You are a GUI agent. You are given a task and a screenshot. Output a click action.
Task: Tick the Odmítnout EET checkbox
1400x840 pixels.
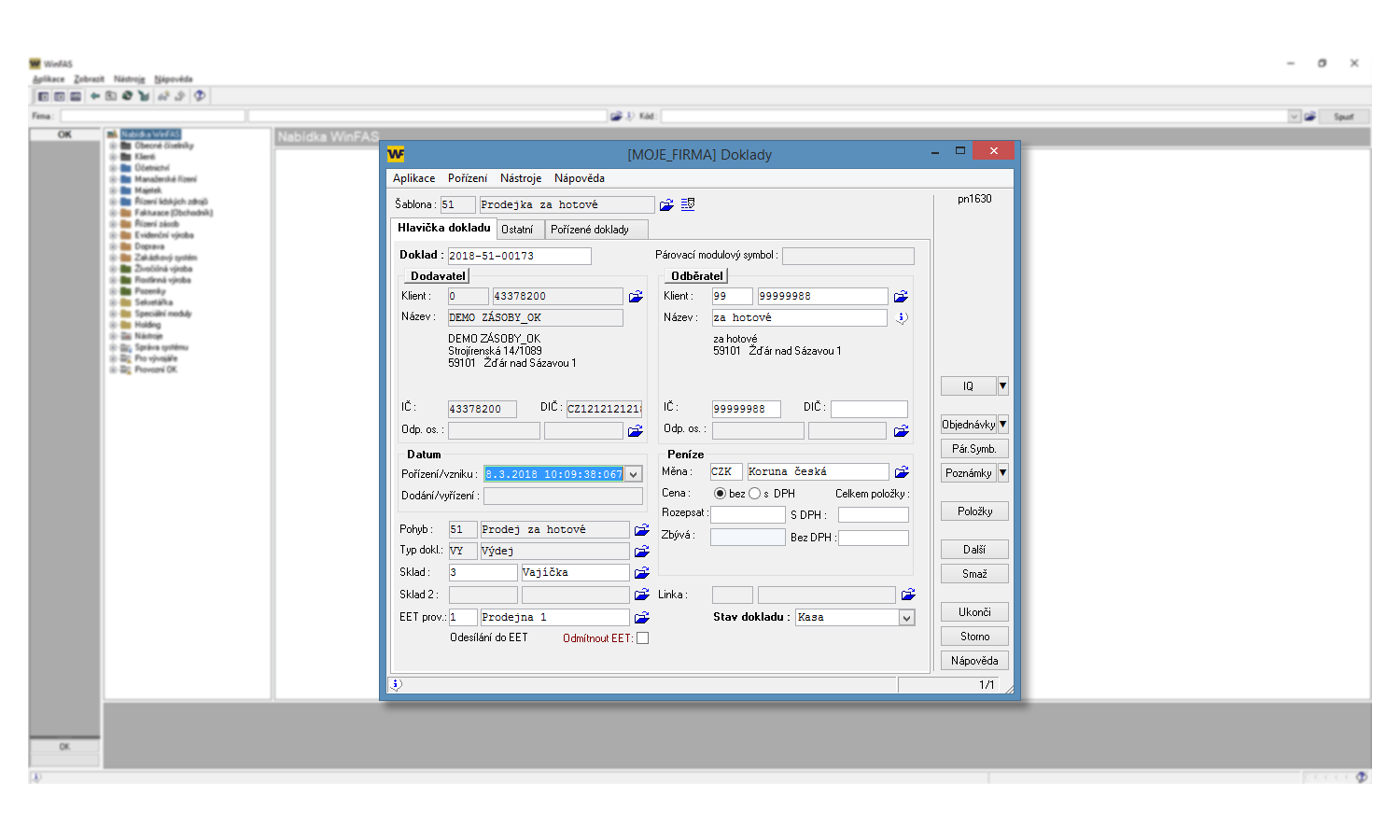pos(642,638)
